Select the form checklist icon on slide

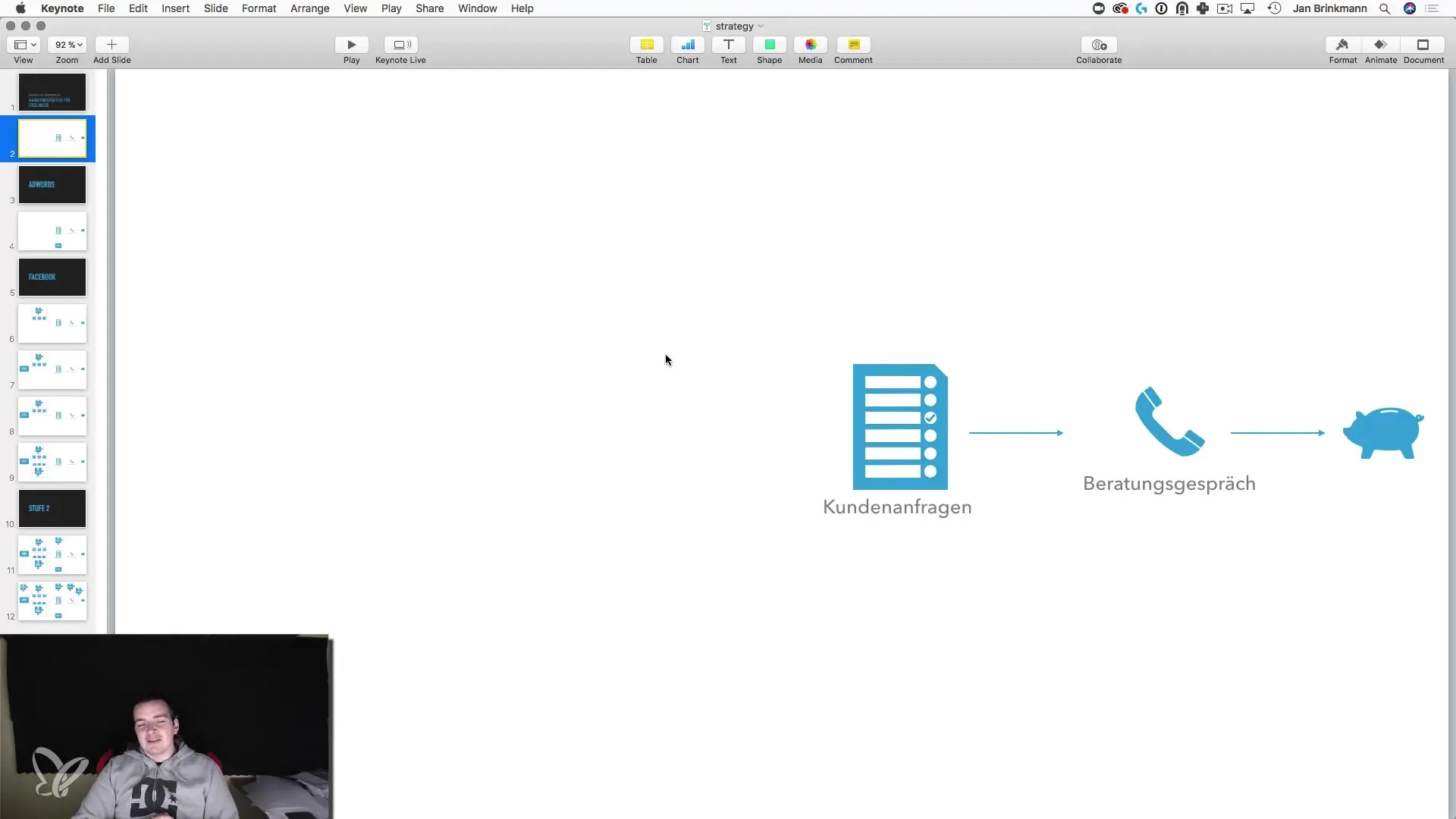point(900,427)
